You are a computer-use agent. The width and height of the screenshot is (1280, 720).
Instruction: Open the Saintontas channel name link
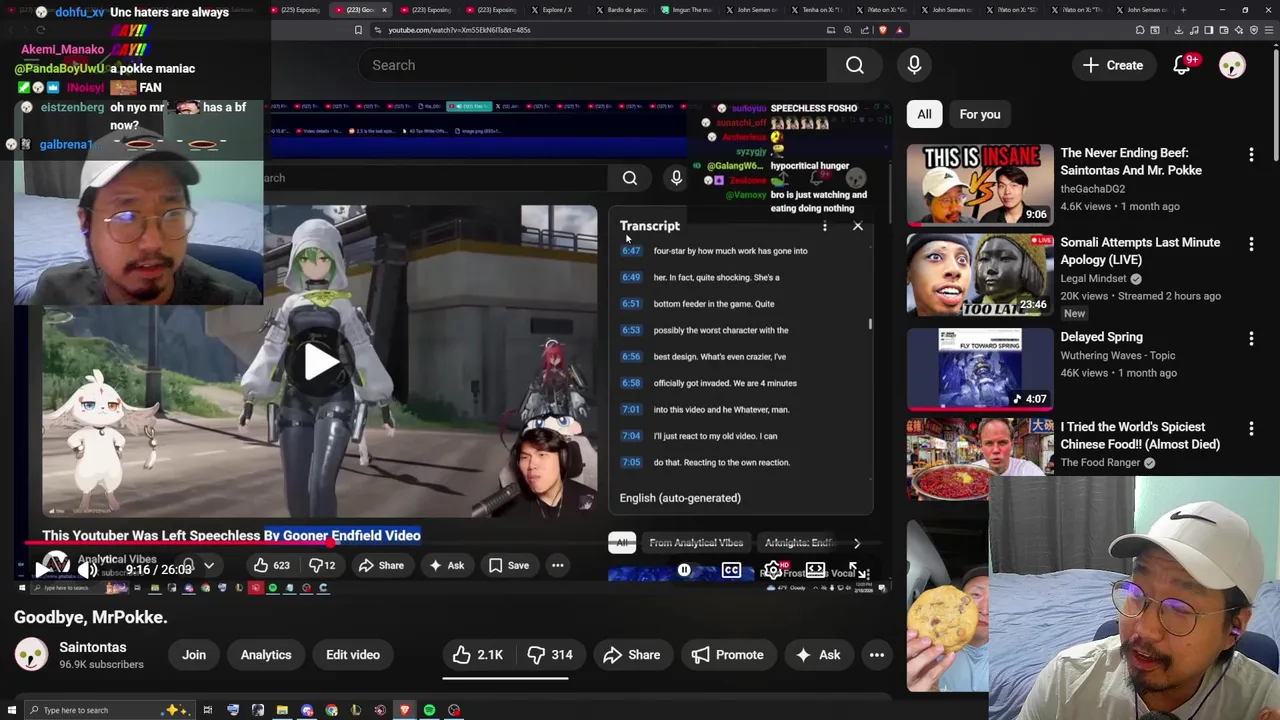pos(93,647)
